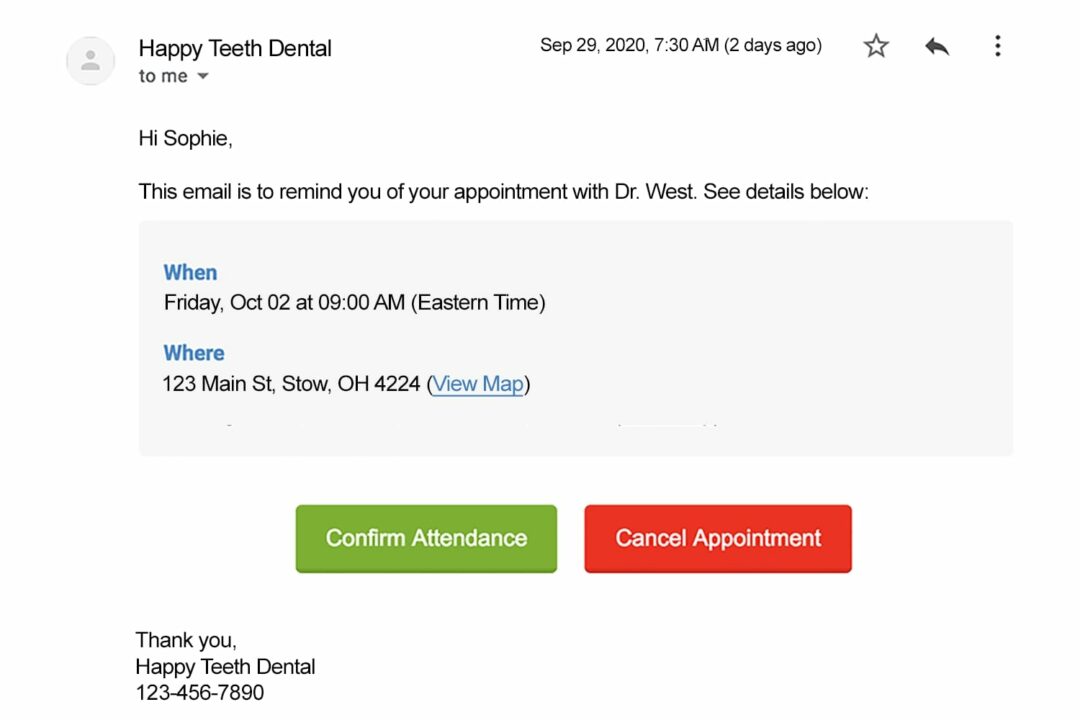
Task: Expand the 'to me' recipient details
Action: click(174, 76)
